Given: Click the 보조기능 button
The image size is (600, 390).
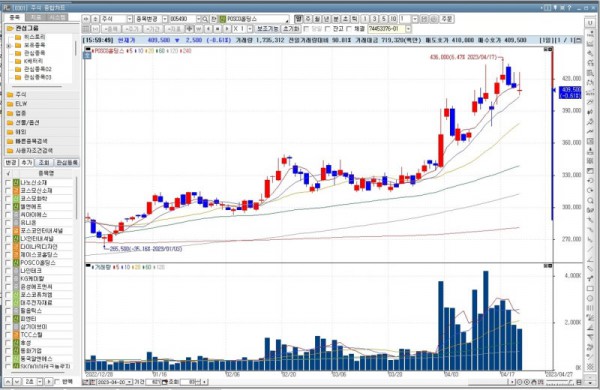Looking at the screenshot, I should pos(267,29).
